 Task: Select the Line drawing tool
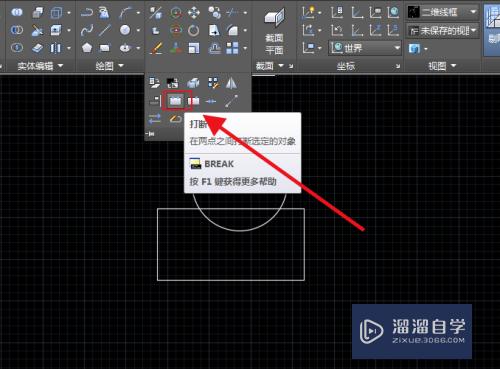pyautogui.click(x=105, y=30)
